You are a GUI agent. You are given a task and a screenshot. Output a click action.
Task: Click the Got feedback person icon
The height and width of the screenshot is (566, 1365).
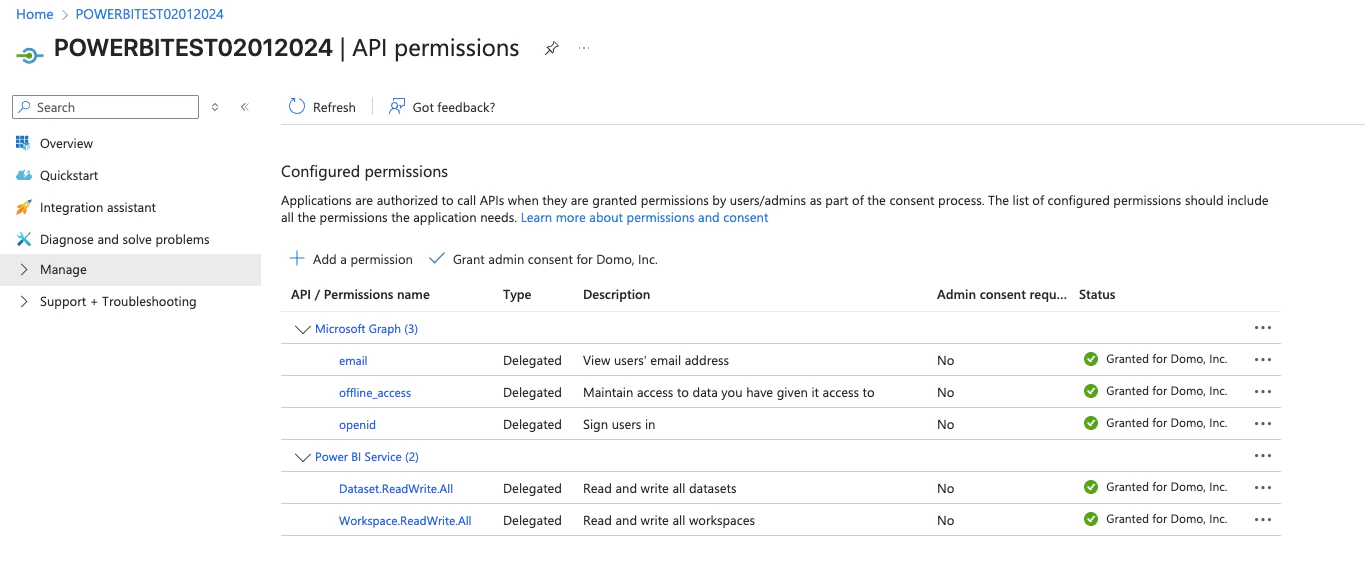(397, 106)
